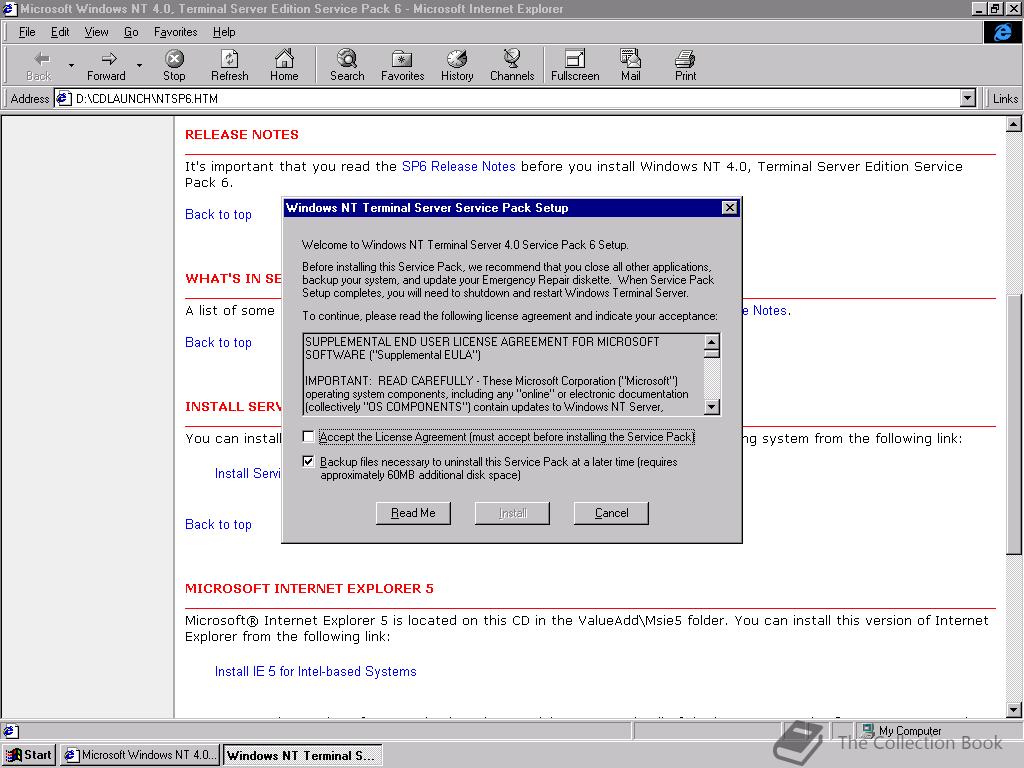Click My Computer zone status indicator
Viewport: 1024px width, 768px height.
(910, 731)
